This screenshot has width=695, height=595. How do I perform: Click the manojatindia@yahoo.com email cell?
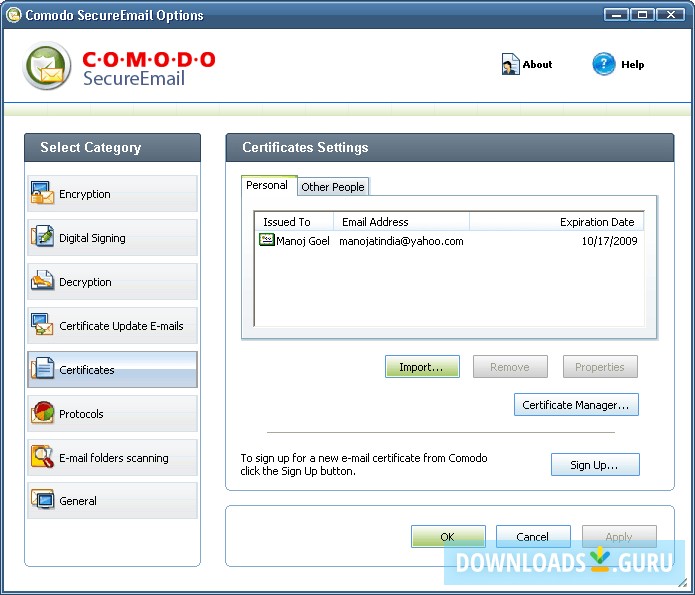(401, 241)
